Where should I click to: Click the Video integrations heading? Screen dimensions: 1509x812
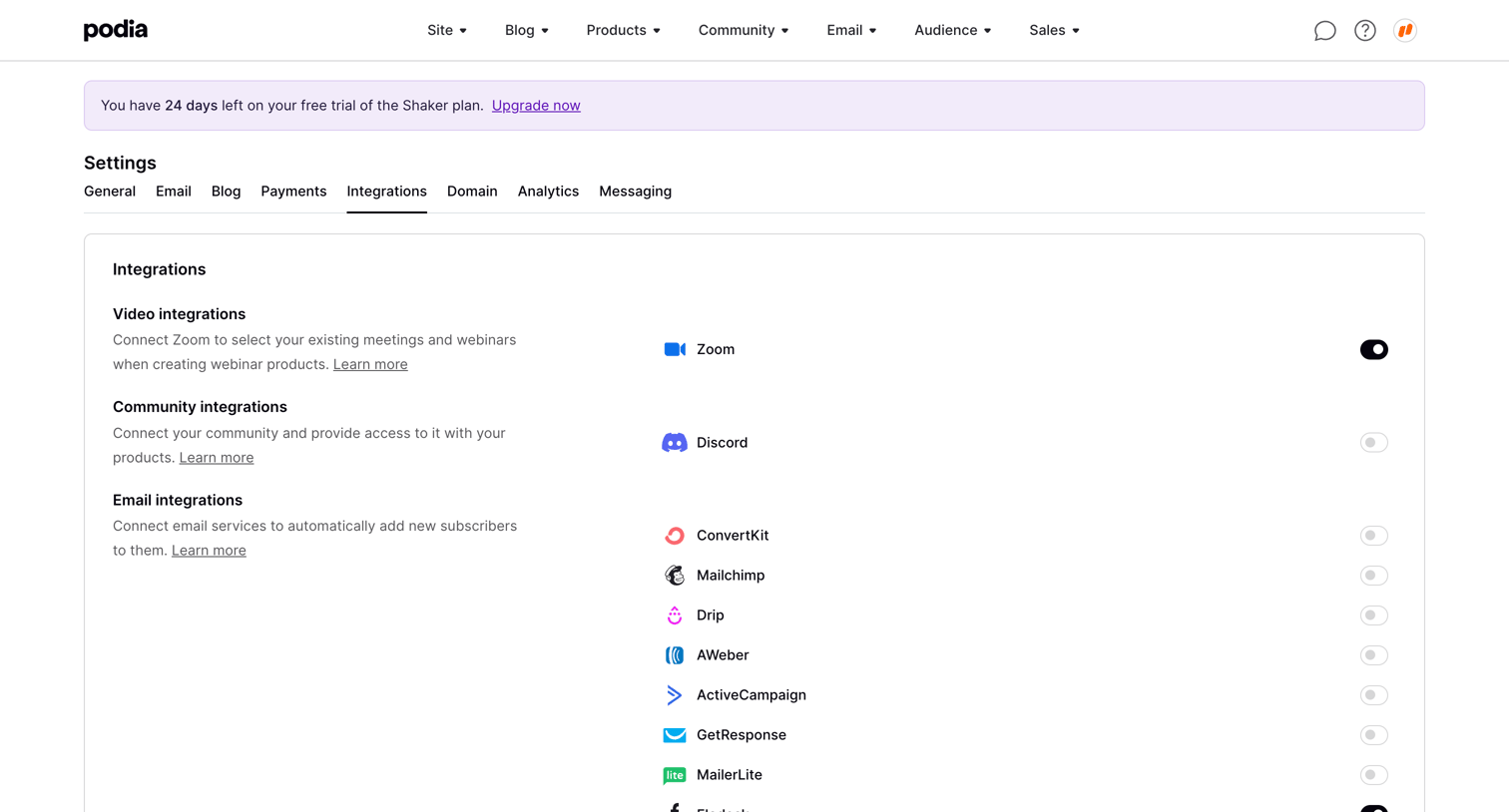[x=179, y=314]
